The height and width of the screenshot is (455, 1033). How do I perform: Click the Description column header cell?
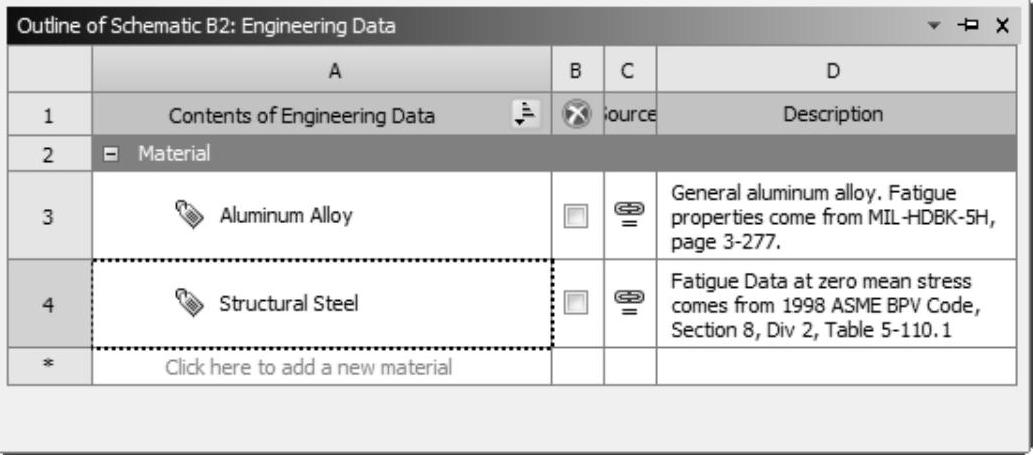point(832,114)
